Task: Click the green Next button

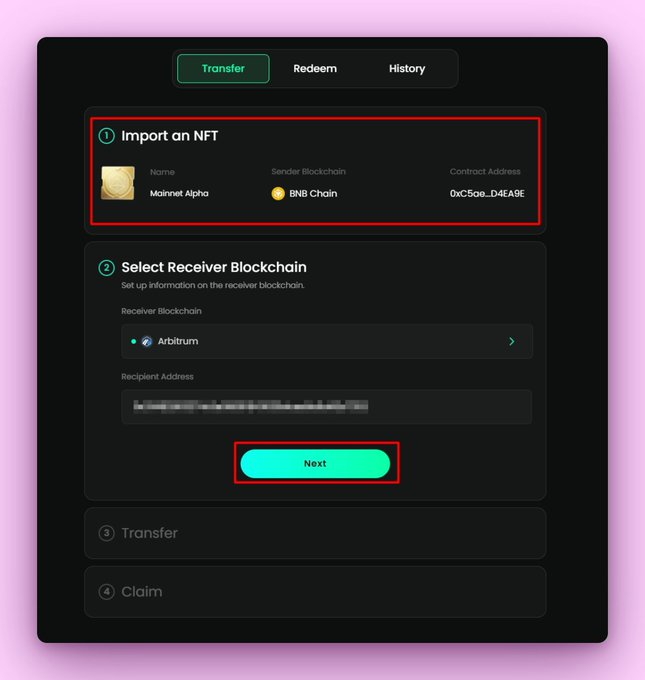Action: pyautogui.click(x=315, y=464)
